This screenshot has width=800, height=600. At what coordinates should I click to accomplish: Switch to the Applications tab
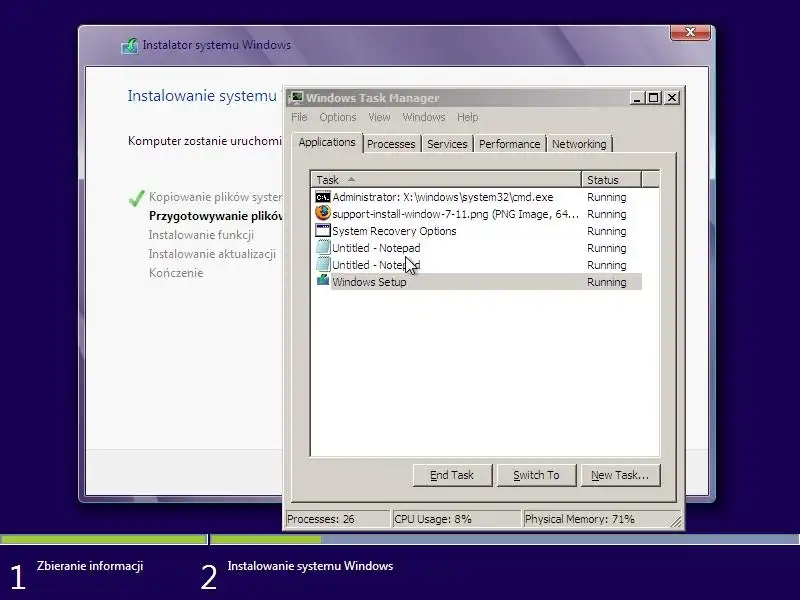coord(327,142)
